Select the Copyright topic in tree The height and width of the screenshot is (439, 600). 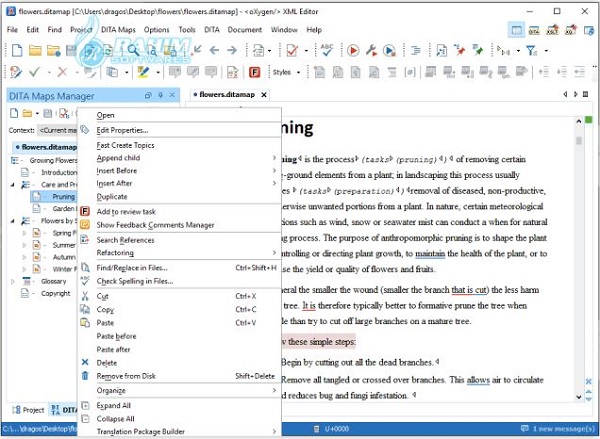55,294
